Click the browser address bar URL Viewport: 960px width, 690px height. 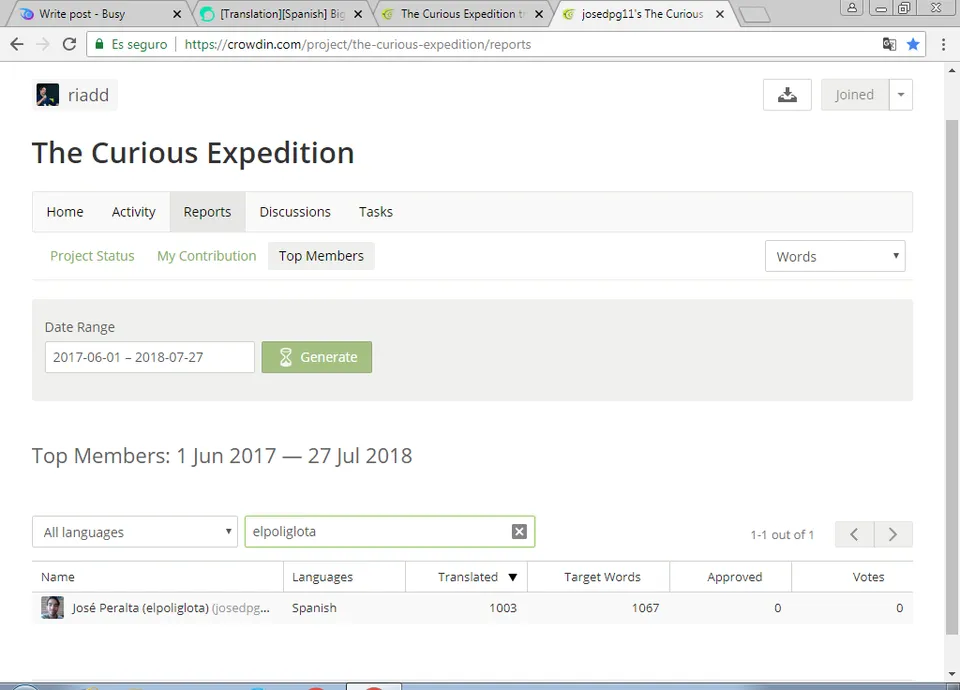point(358,45)
